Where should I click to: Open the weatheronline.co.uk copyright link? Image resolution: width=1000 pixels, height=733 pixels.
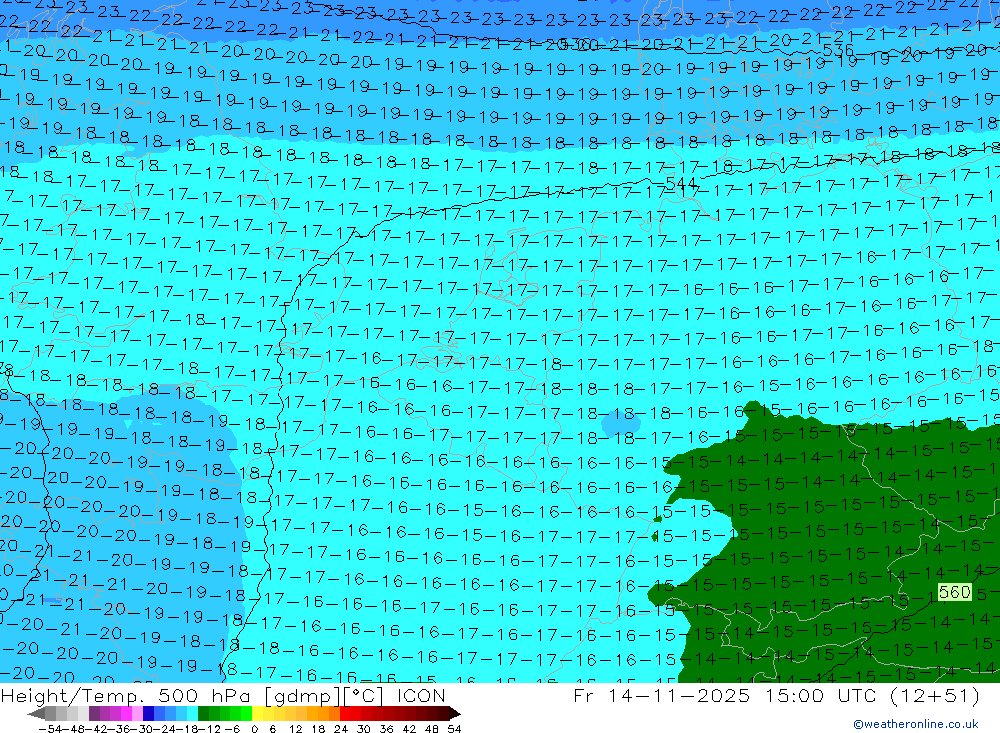click(915, 724)
